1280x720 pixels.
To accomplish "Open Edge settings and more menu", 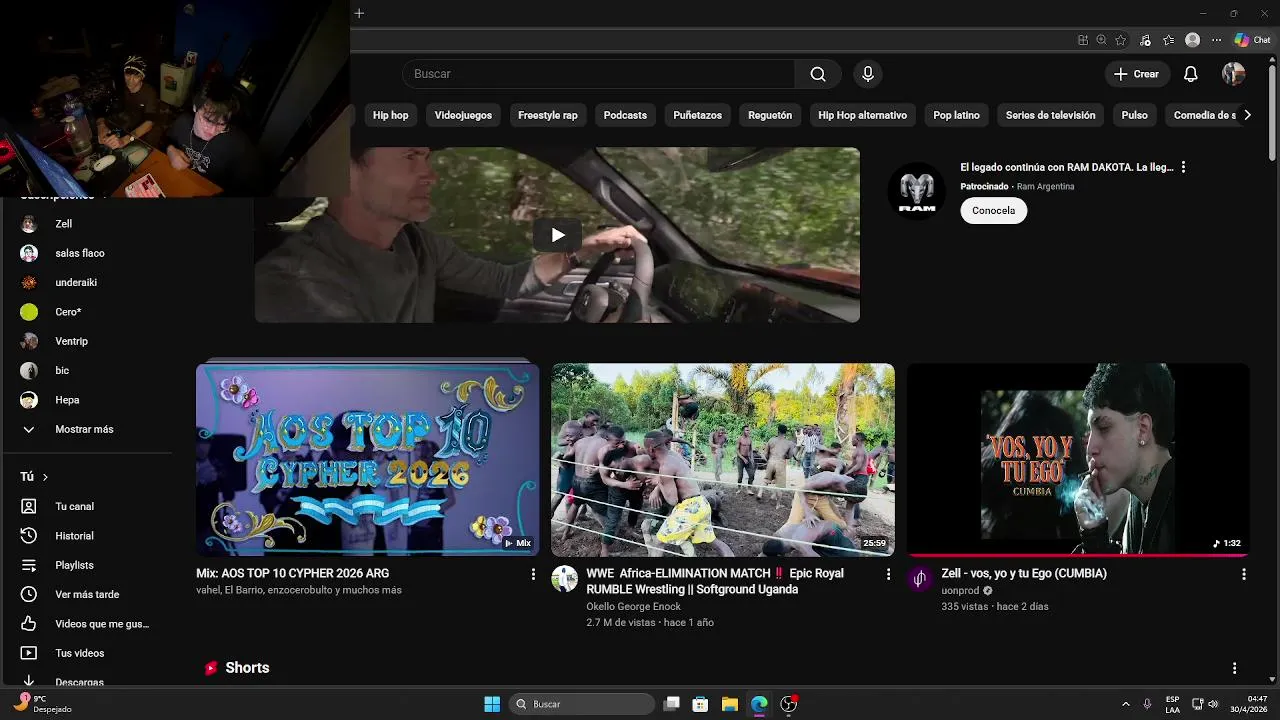I will pos(1216,40).
